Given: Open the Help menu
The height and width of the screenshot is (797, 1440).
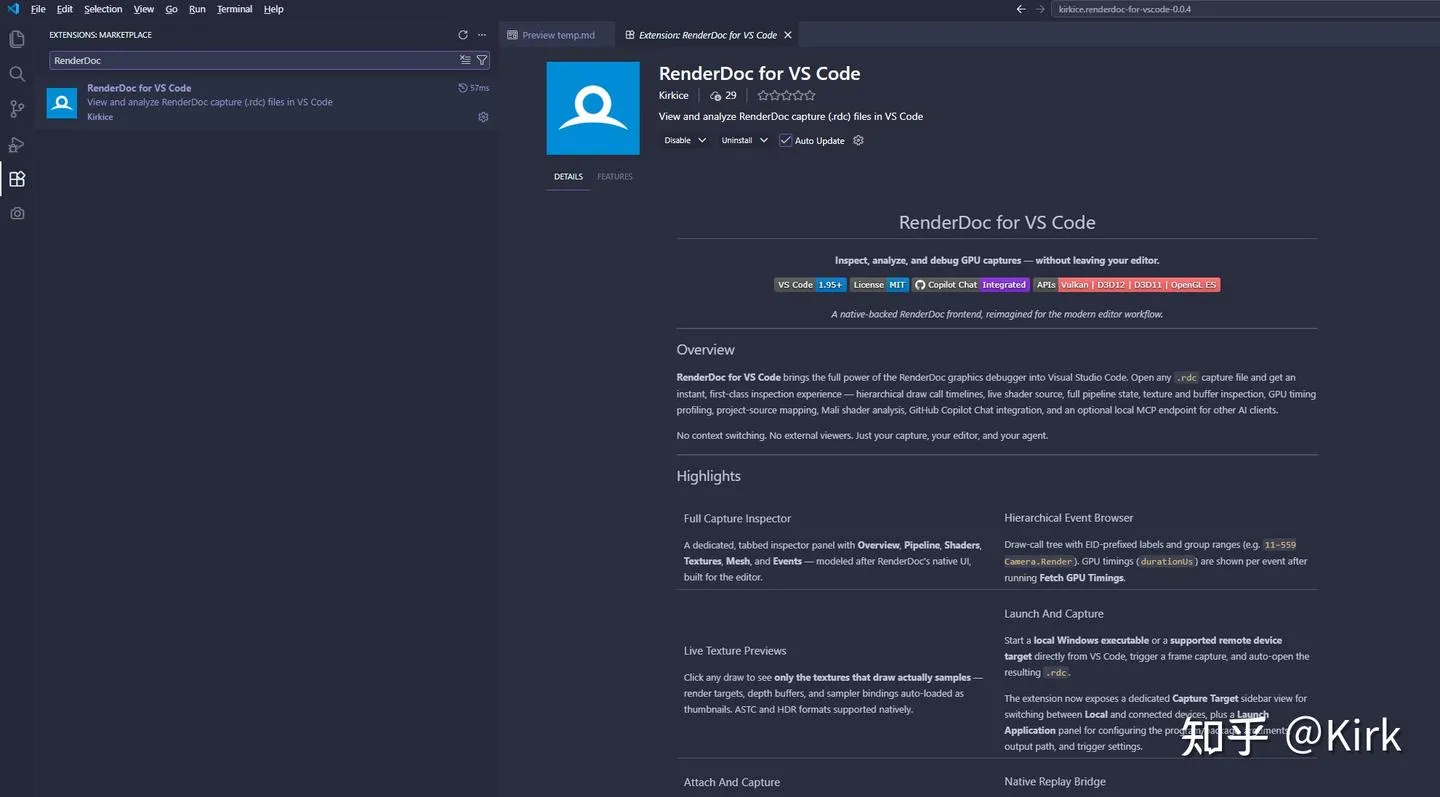Looking at the screenshot, I should (274, 9).
